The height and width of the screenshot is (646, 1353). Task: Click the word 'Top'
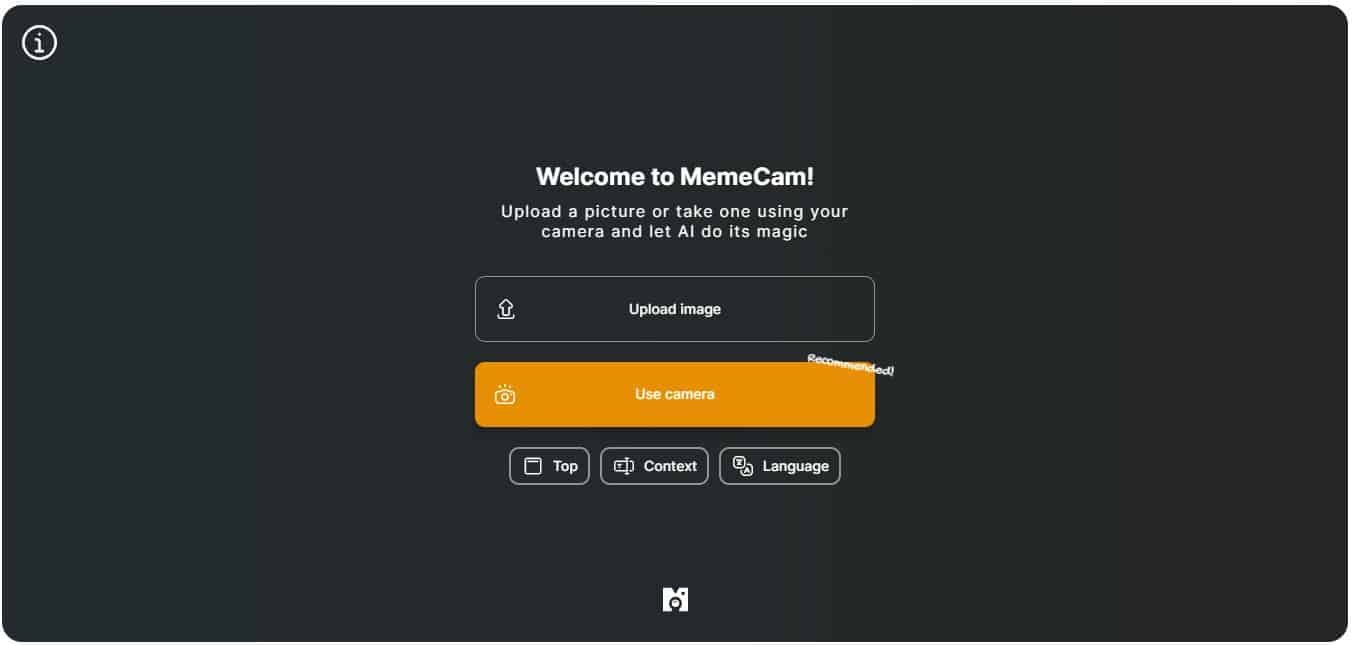[565, 466]
